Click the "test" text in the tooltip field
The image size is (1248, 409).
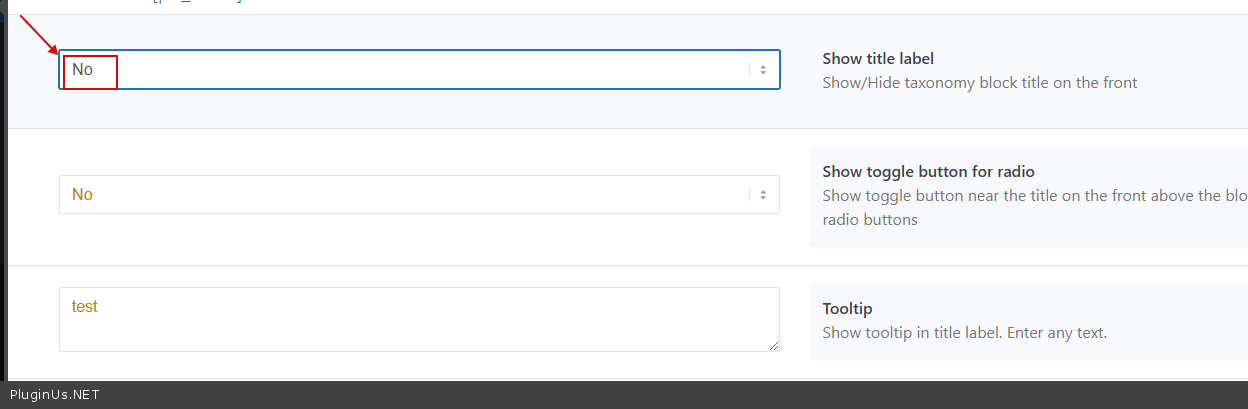point(85,307)
